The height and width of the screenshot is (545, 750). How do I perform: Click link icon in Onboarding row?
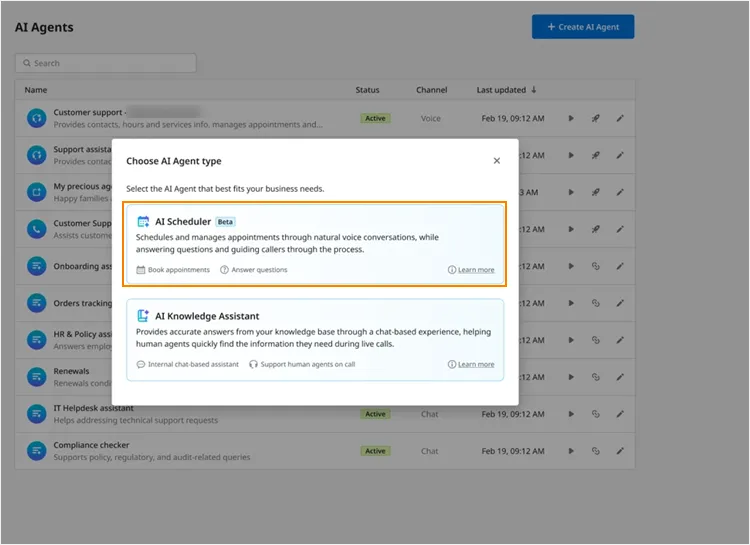(x=596, y=266)
